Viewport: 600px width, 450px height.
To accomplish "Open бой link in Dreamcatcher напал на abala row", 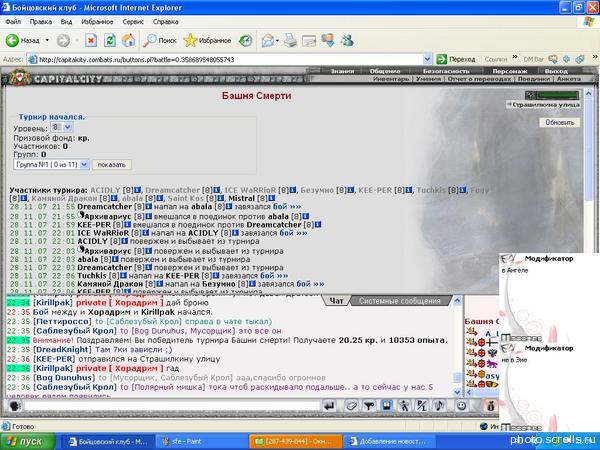I will coord(287,207).
